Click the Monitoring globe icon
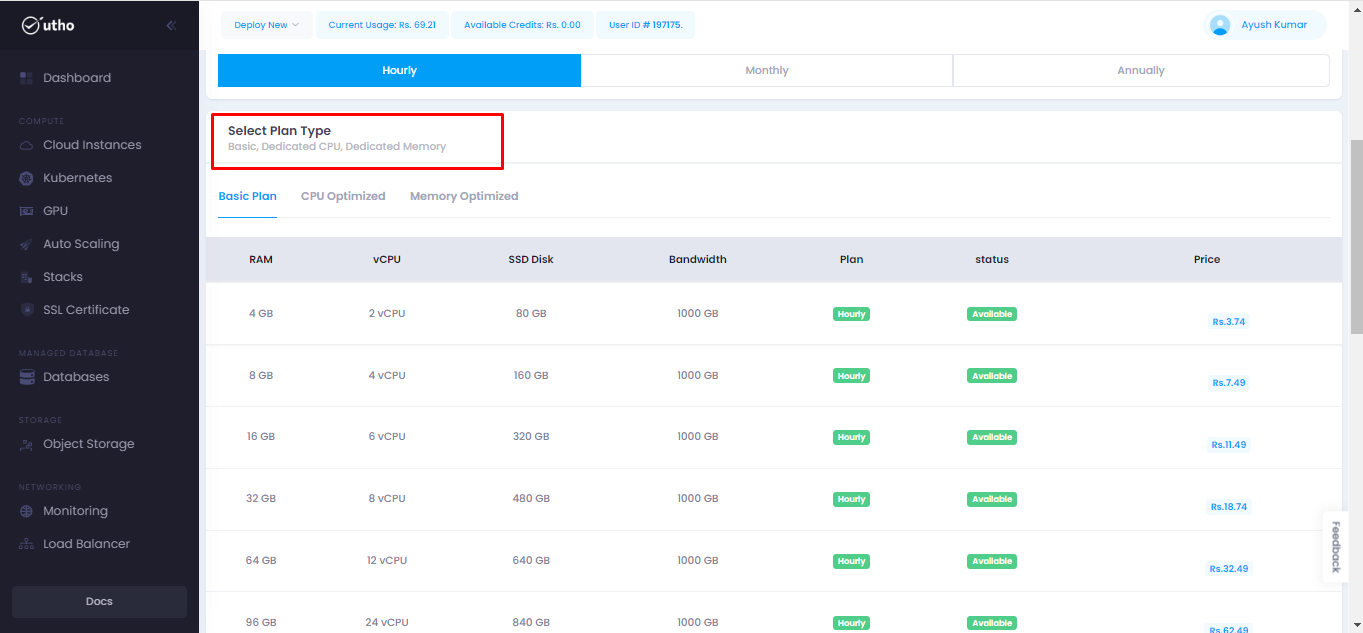This screenshot has width=1363, height=633. point(26,511)
